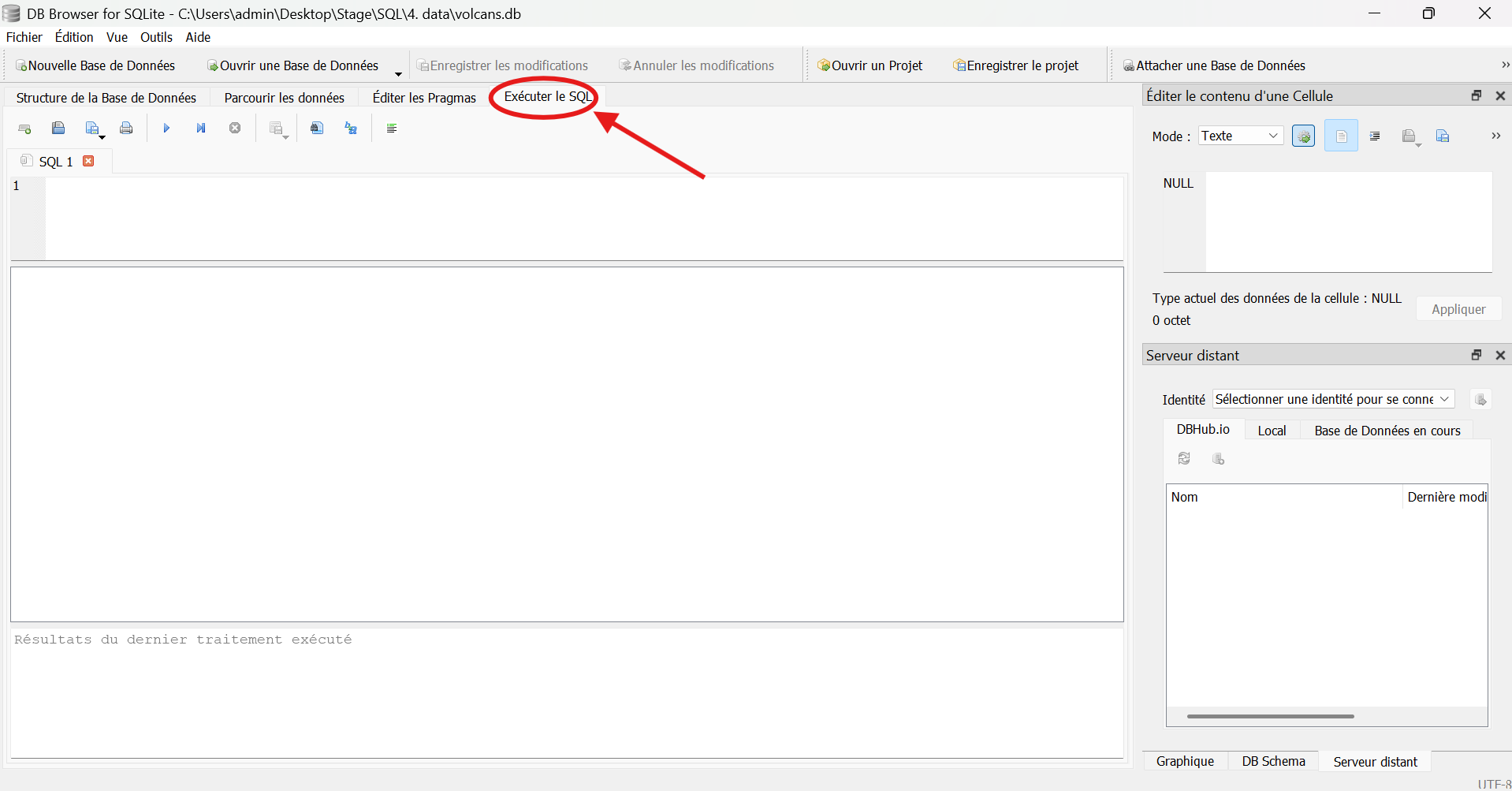Open the save SQL file dropdown arrow

pos(102,137)
